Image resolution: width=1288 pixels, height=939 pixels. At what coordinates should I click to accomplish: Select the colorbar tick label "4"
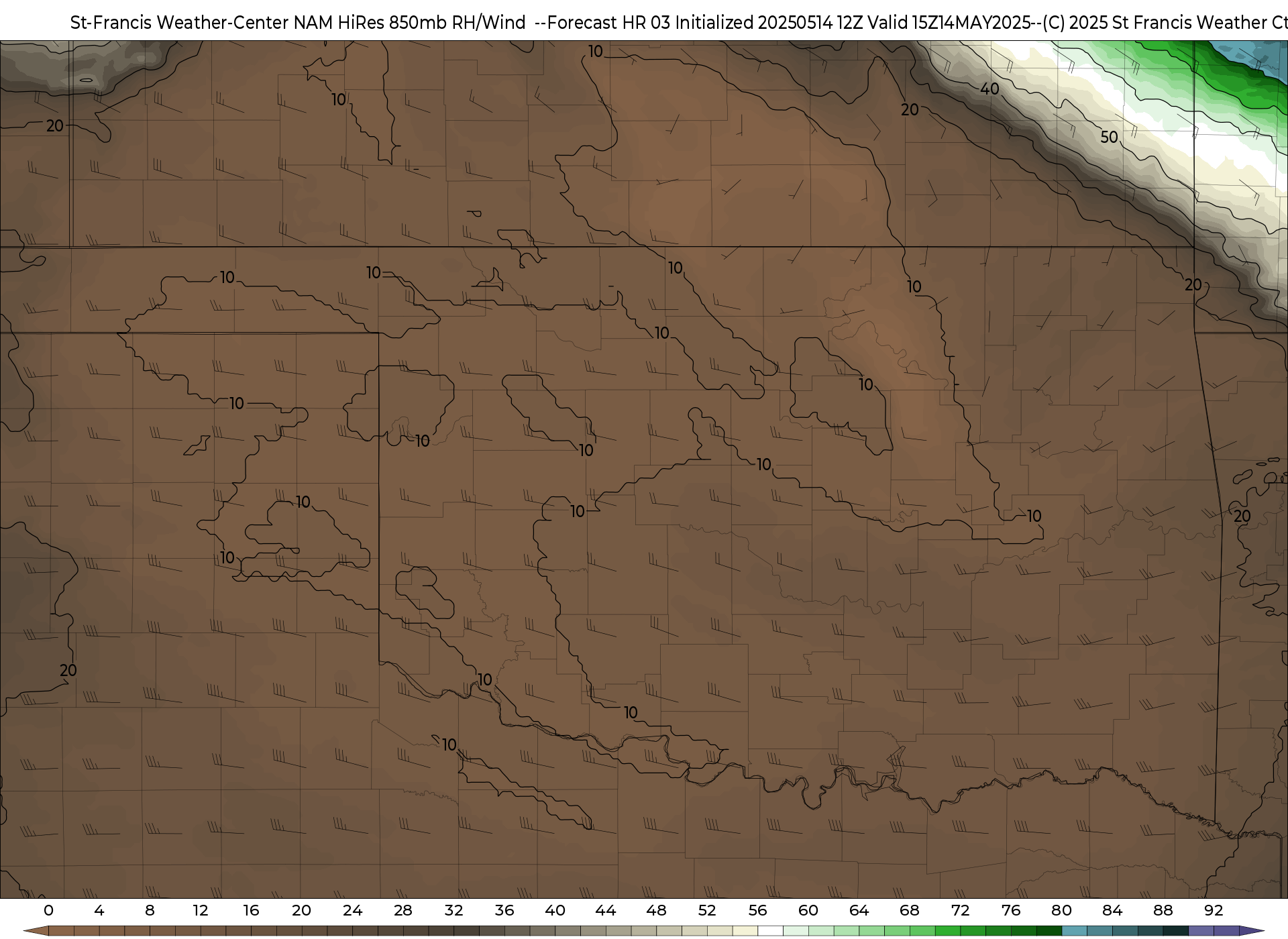pyautogui.click(x=99, y=910)
